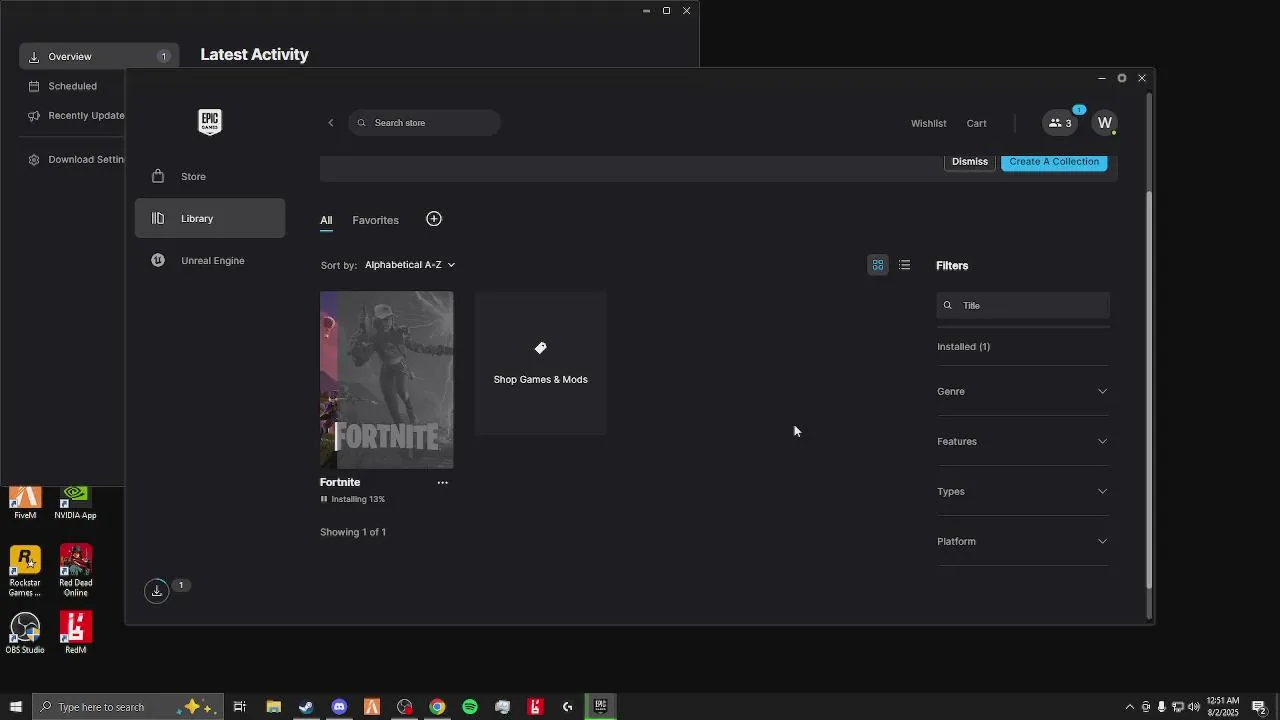Open Google Chrome from the taskbar
This screenshot has width=1280, height=720.
(x=437, y=707)
